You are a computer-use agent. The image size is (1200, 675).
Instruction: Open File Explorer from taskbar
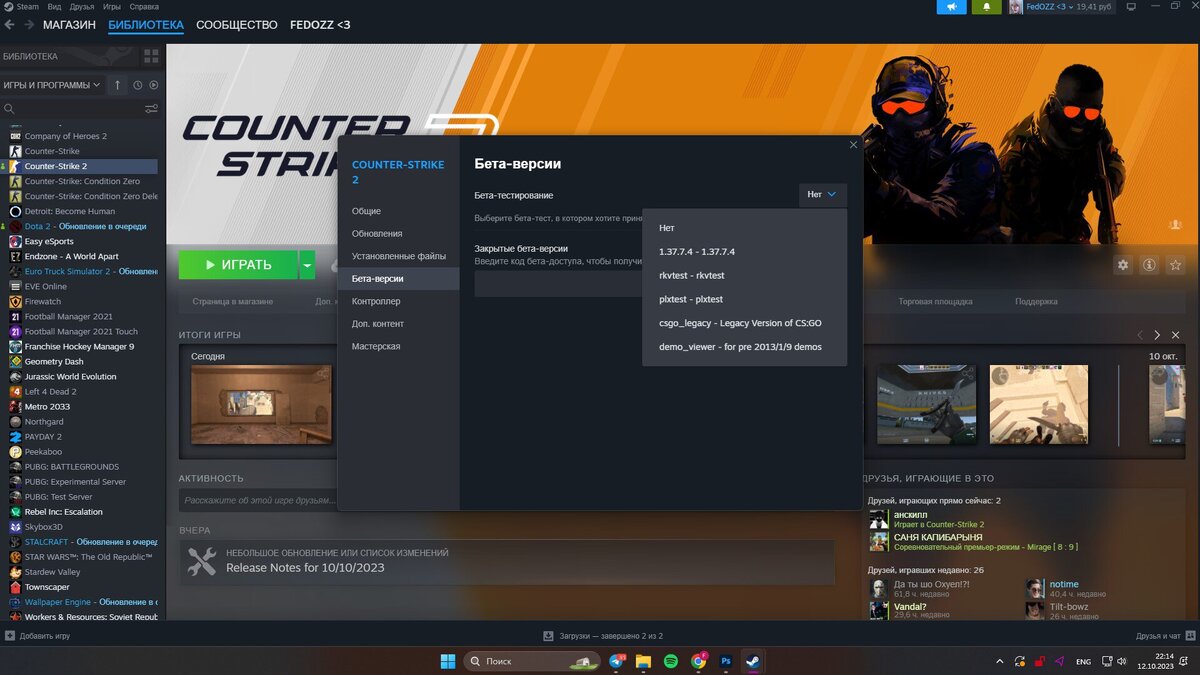click(x=643, y=661)
